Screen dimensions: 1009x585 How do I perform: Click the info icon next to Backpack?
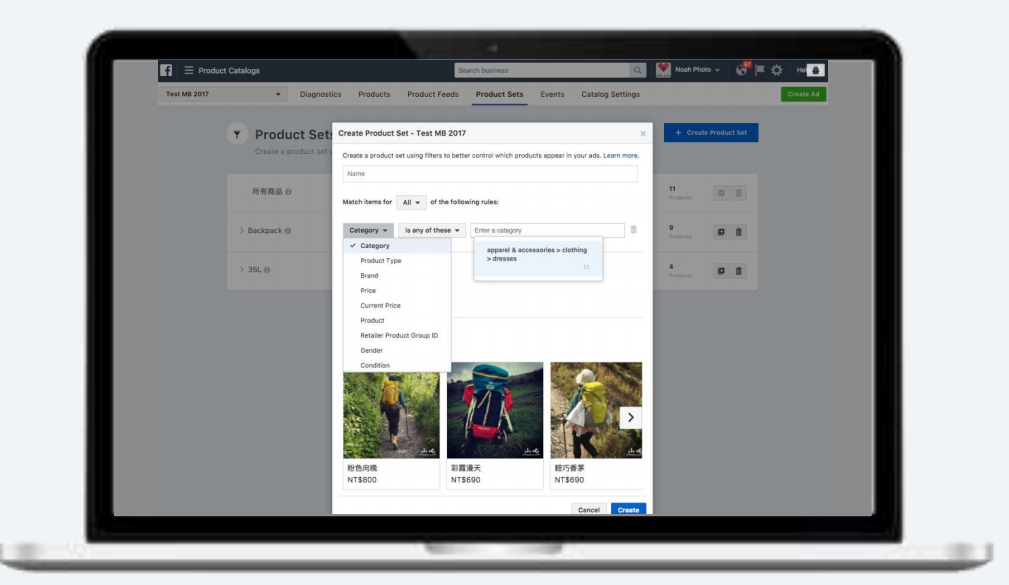(x=288, y=231)
